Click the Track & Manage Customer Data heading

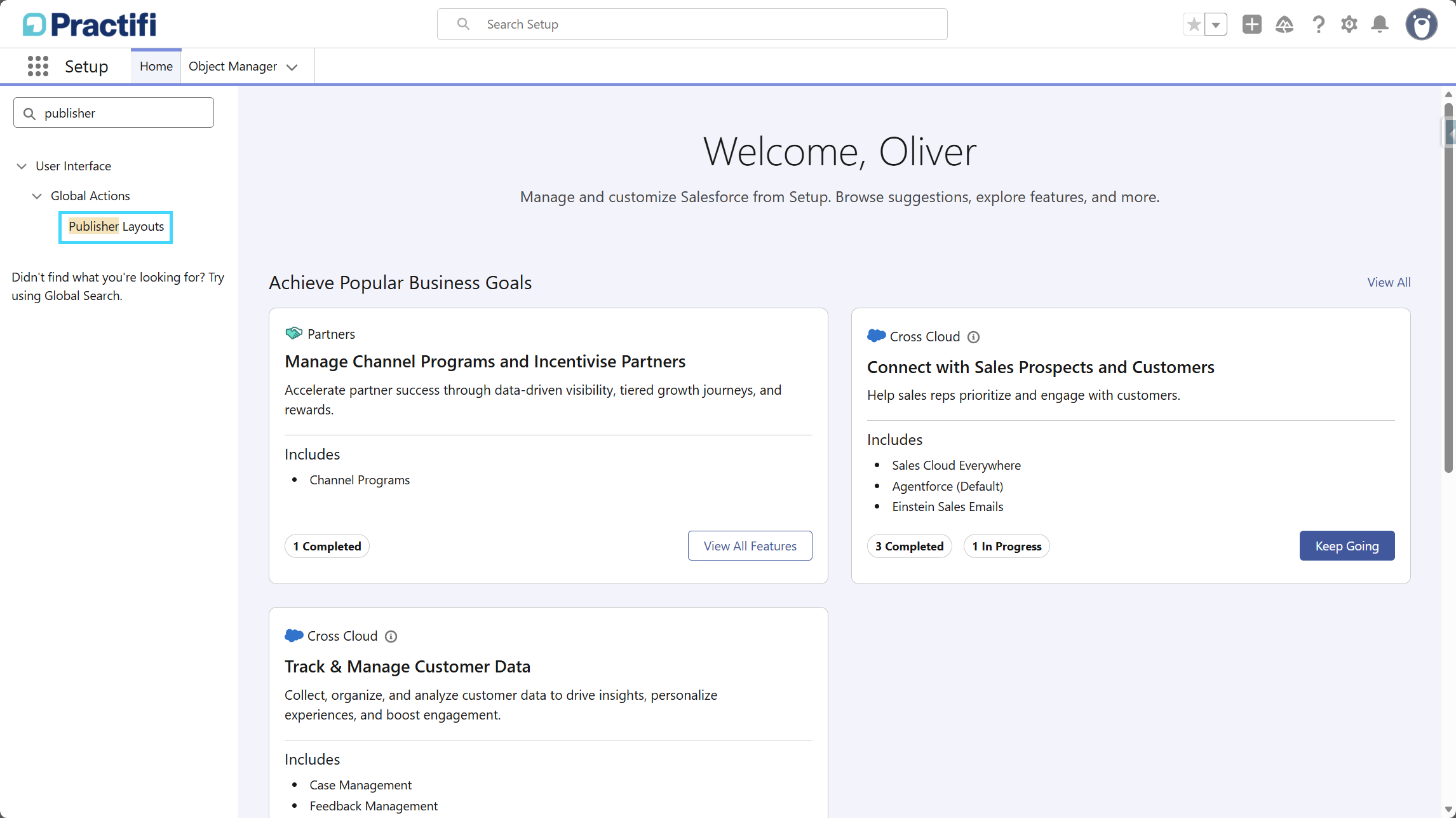[407, 667]
